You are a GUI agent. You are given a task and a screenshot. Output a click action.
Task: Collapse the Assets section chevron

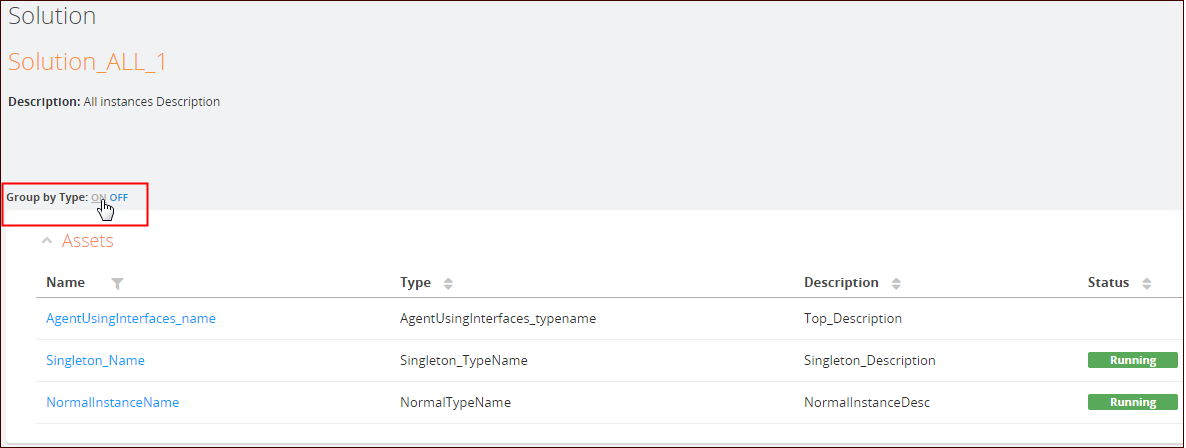coord(47,241)
